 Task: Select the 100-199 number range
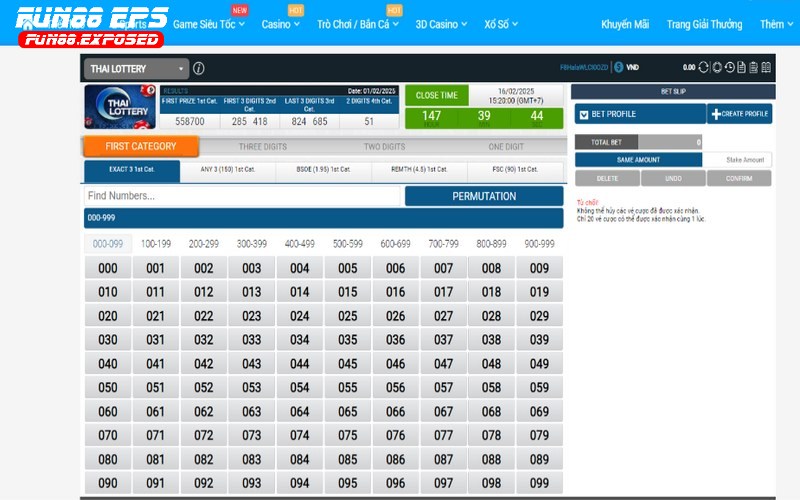[x=156, y=244]
